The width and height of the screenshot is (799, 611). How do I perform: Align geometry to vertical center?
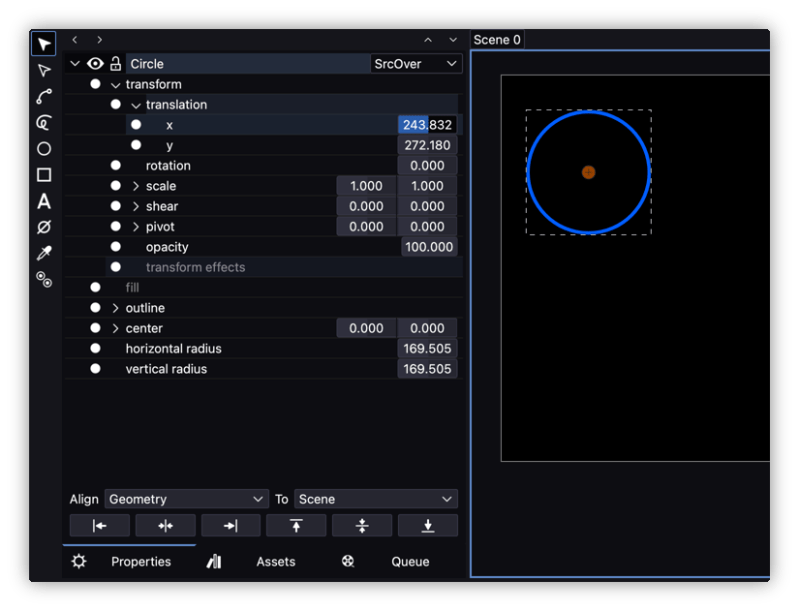pyautogui.click(x=362, y=525)
